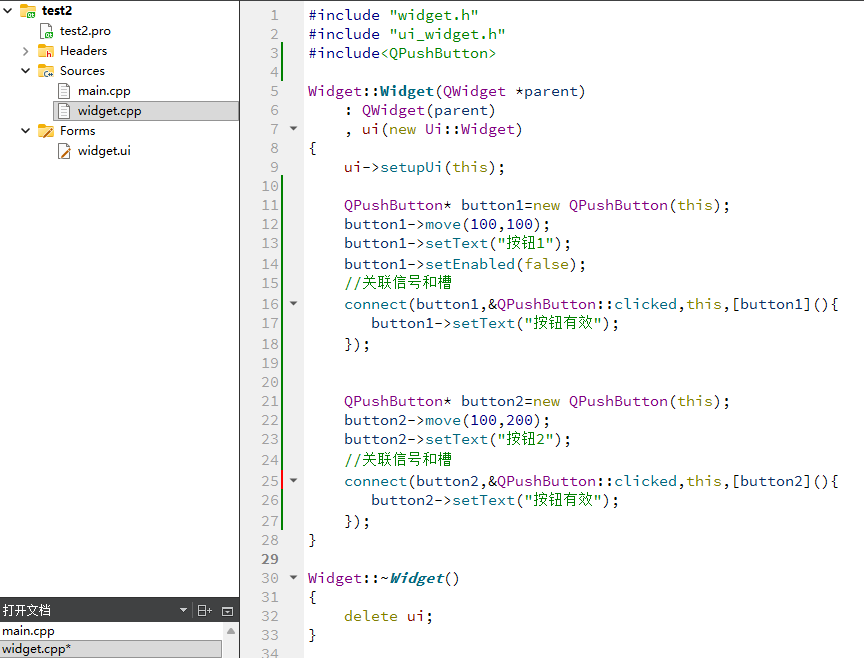Click the Headers folder icon
This screenshot has height=658, width=864.
tap(46, 51)
